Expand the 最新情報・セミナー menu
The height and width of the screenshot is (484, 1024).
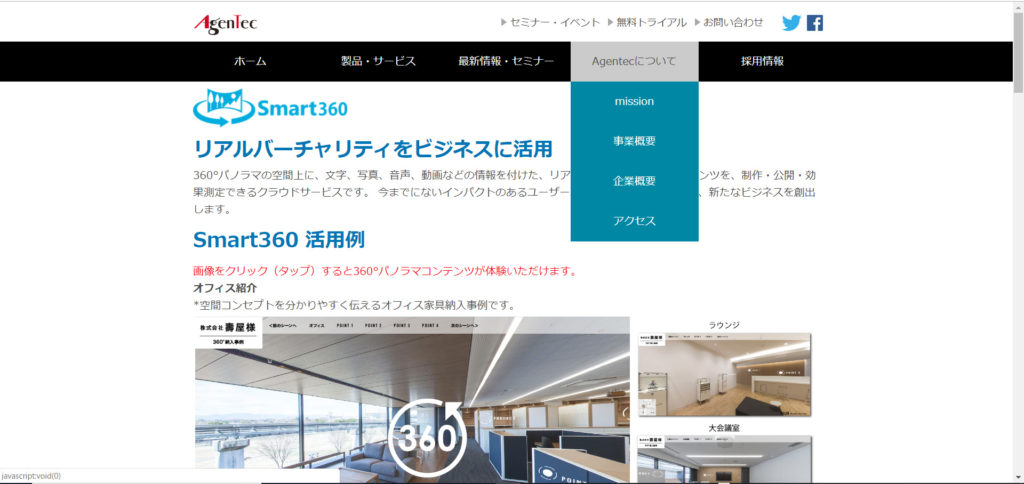pyautogui.click(x=506, y=61)
